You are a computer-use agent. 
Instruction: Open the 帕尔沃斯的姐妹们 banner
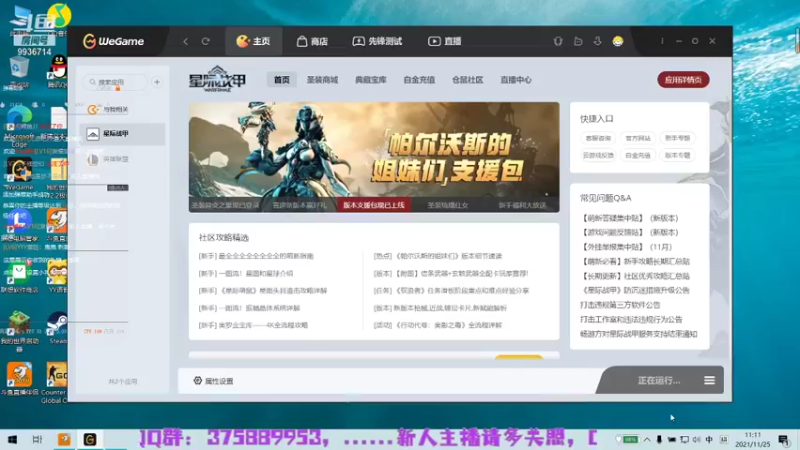[374, 150]
